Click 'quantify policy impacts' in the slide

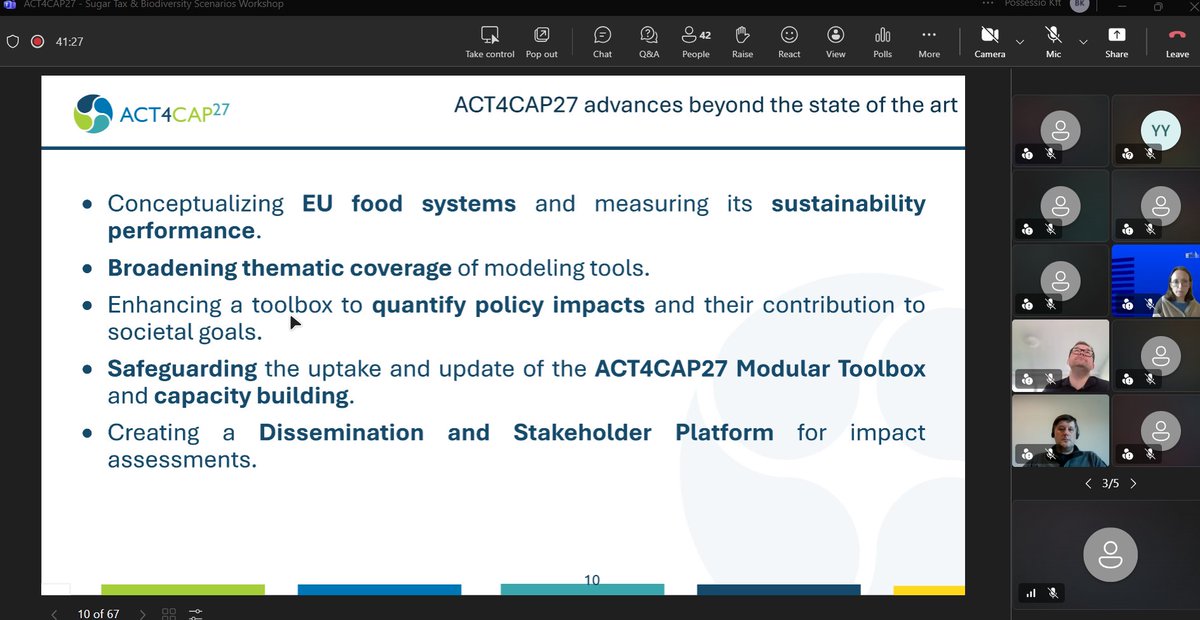click(508, 305)
